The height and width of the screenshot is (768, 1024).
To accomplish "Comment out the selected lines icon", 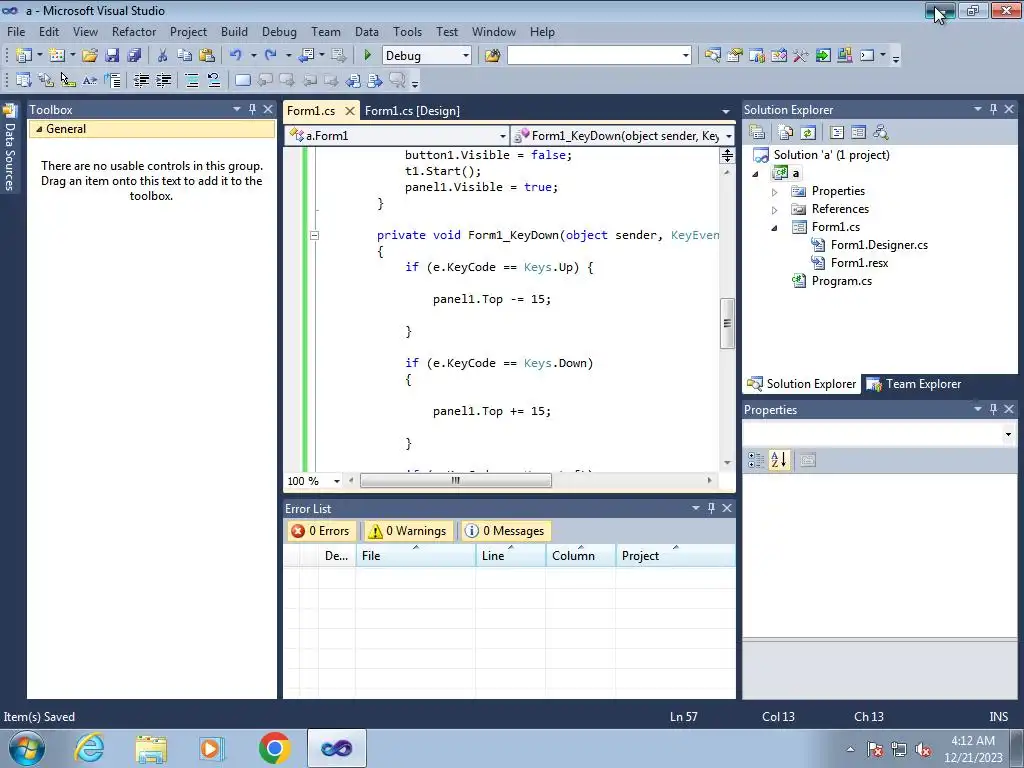I will (192, 80).
